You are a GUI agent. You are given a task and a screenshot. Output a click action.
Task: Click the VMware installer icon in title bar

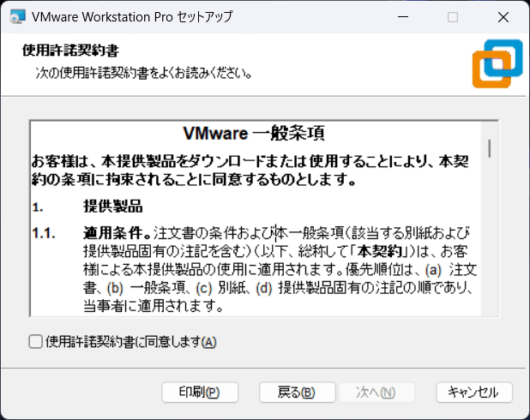coord(18,17)
